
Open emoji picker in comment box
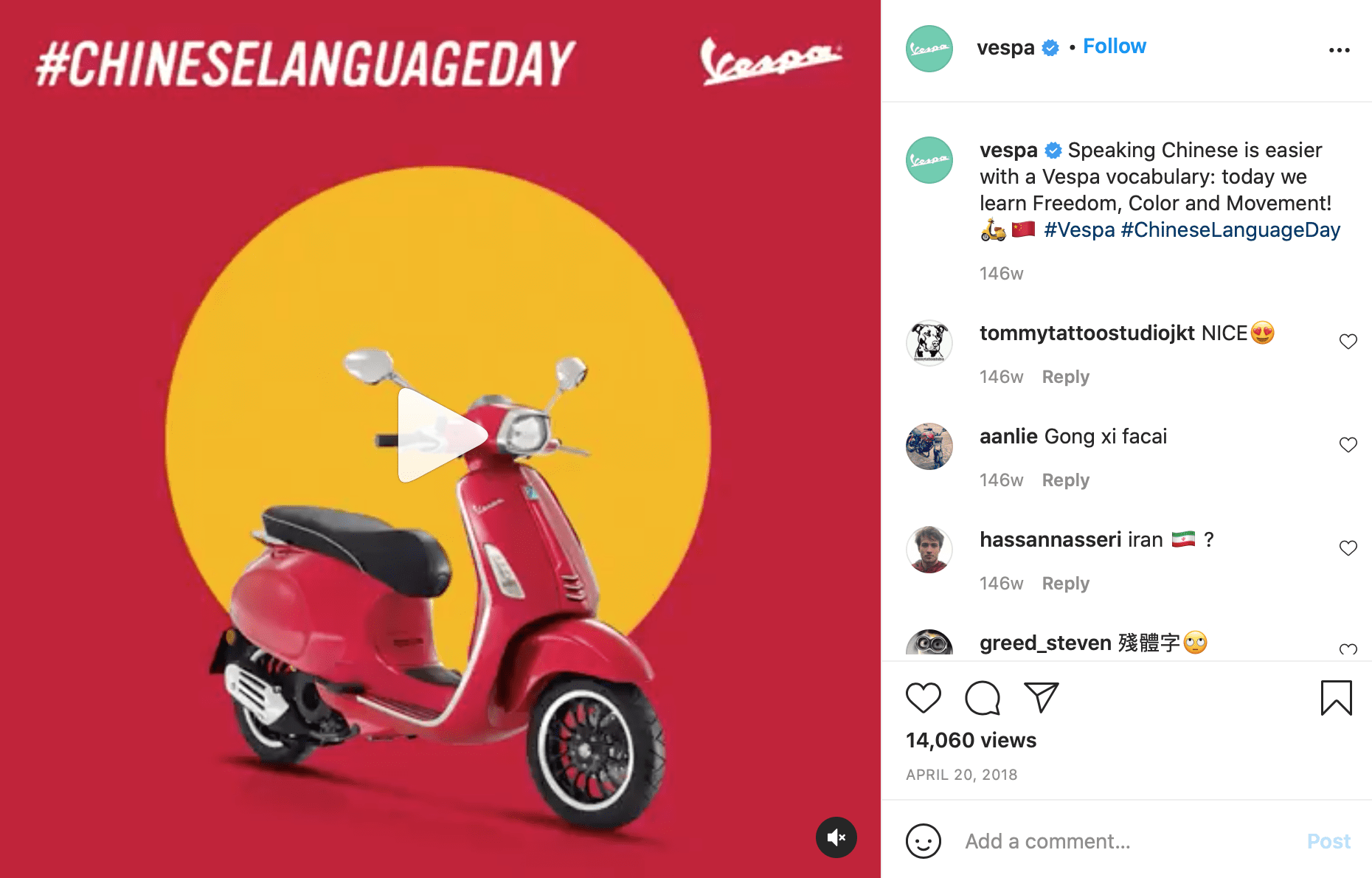coord(923,841)
